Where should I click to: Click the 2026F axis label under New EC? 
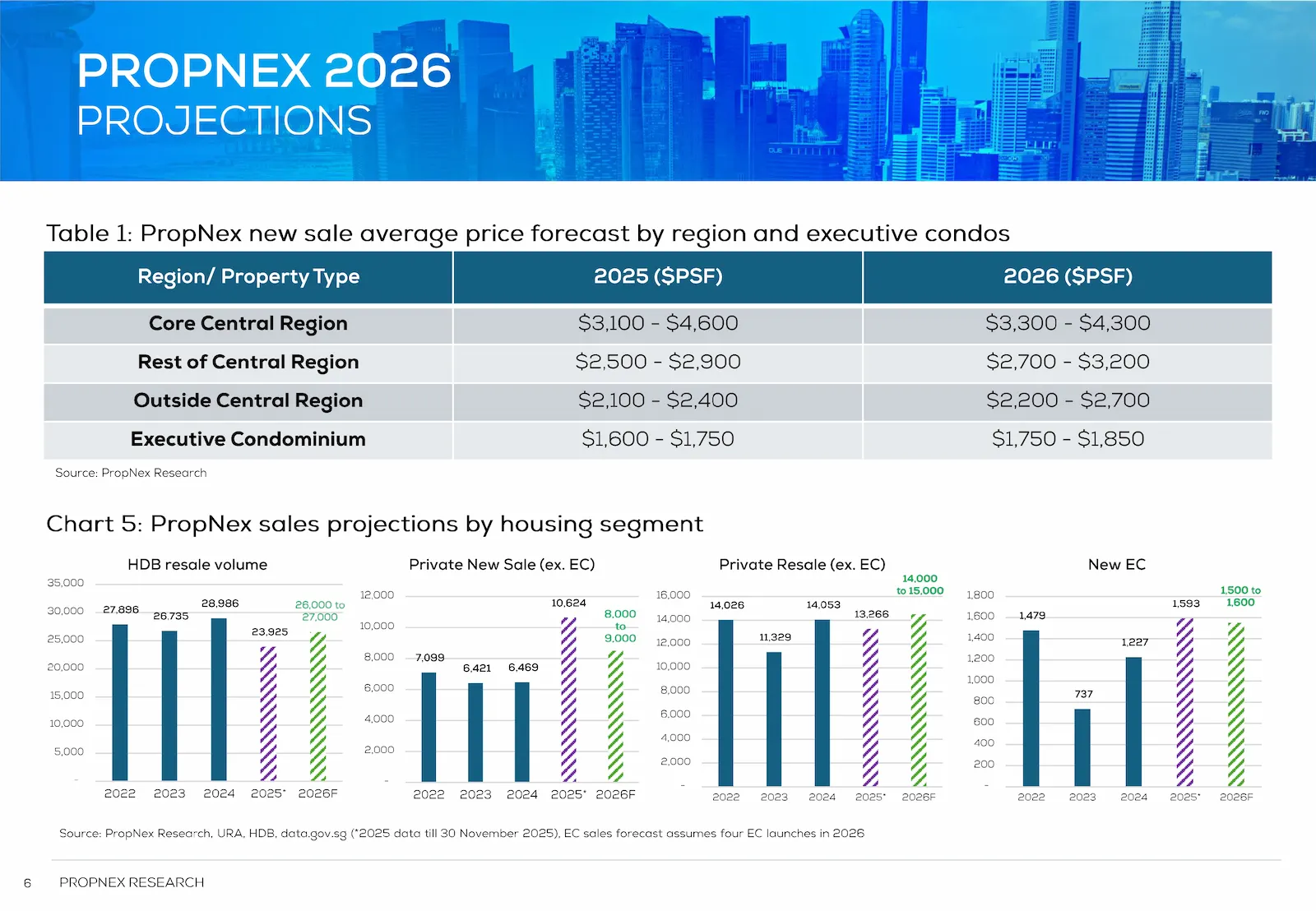1236,798
